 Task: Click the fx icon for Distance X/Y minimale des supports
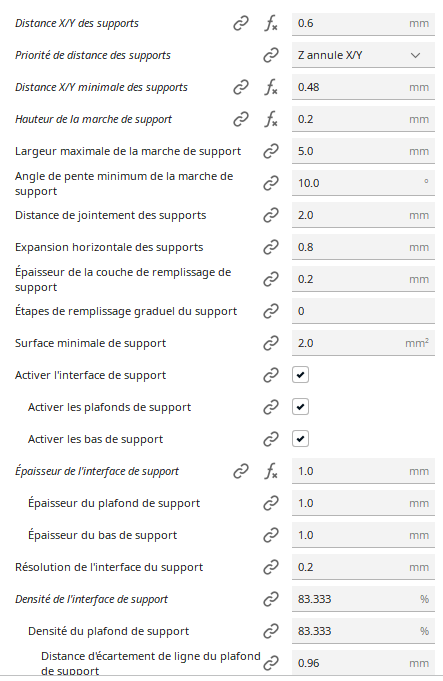[271, 87]
